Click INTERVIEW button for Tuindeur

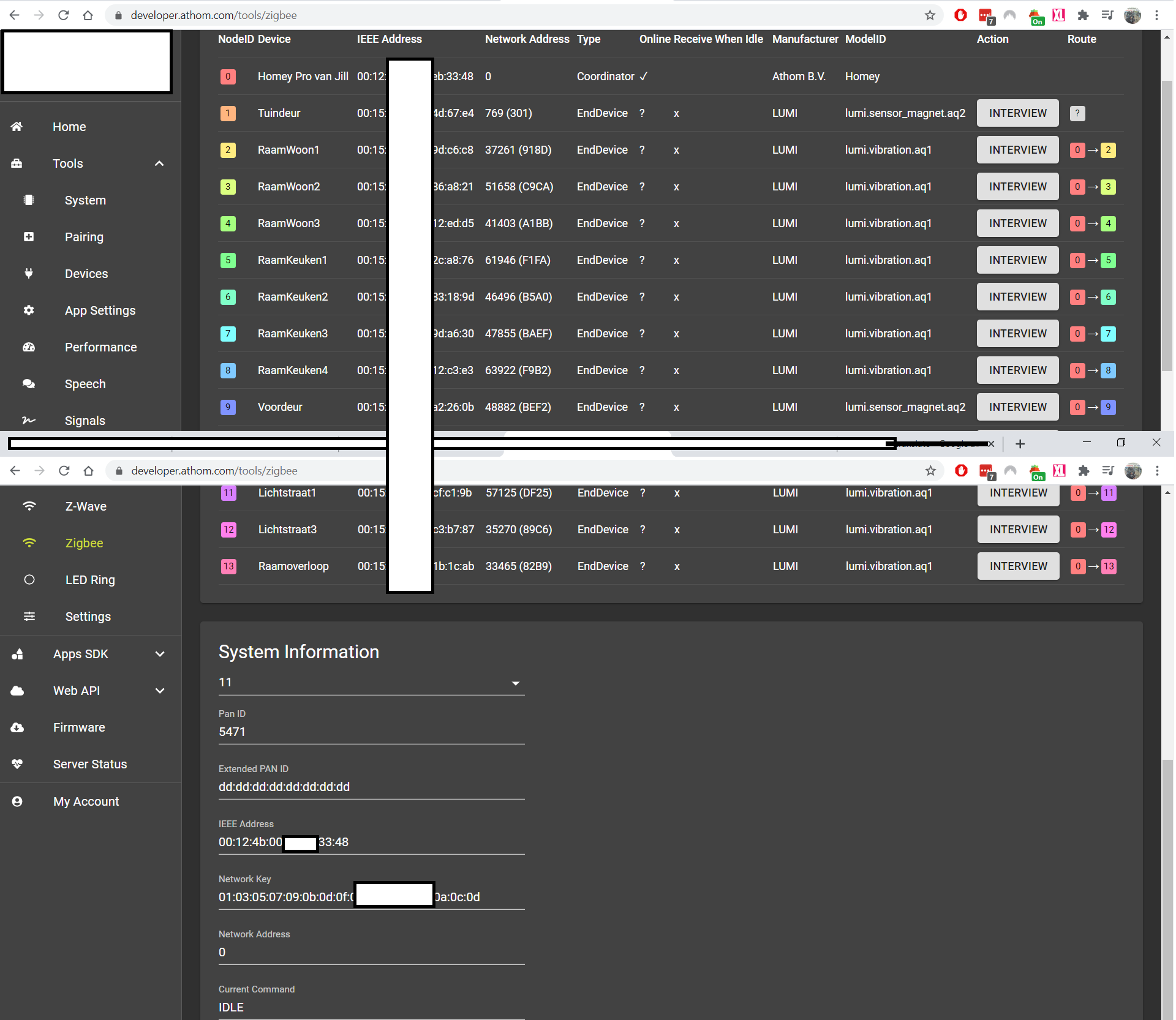(1017, 113)
